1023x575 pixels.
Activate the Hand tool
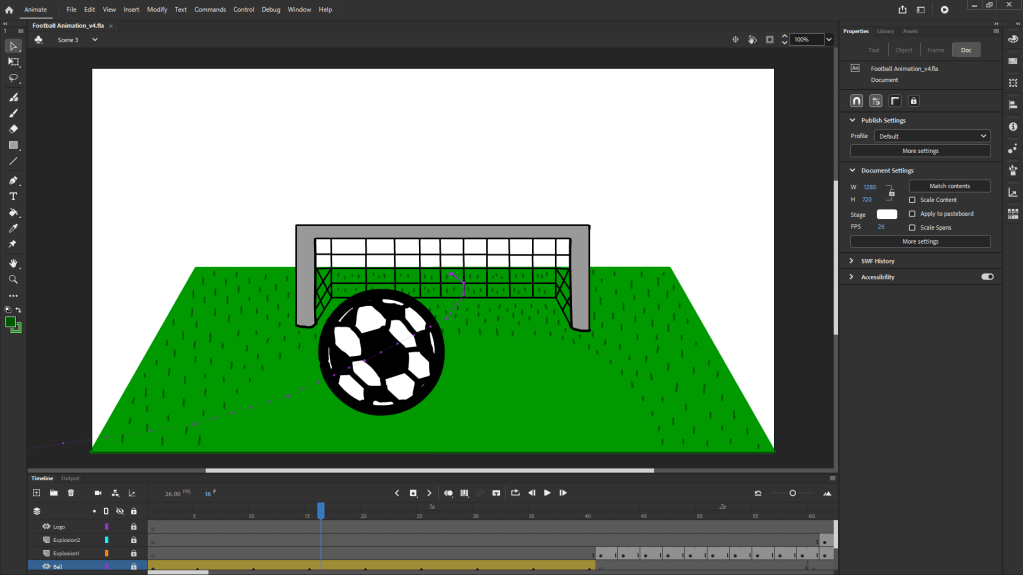click(14, 263)
